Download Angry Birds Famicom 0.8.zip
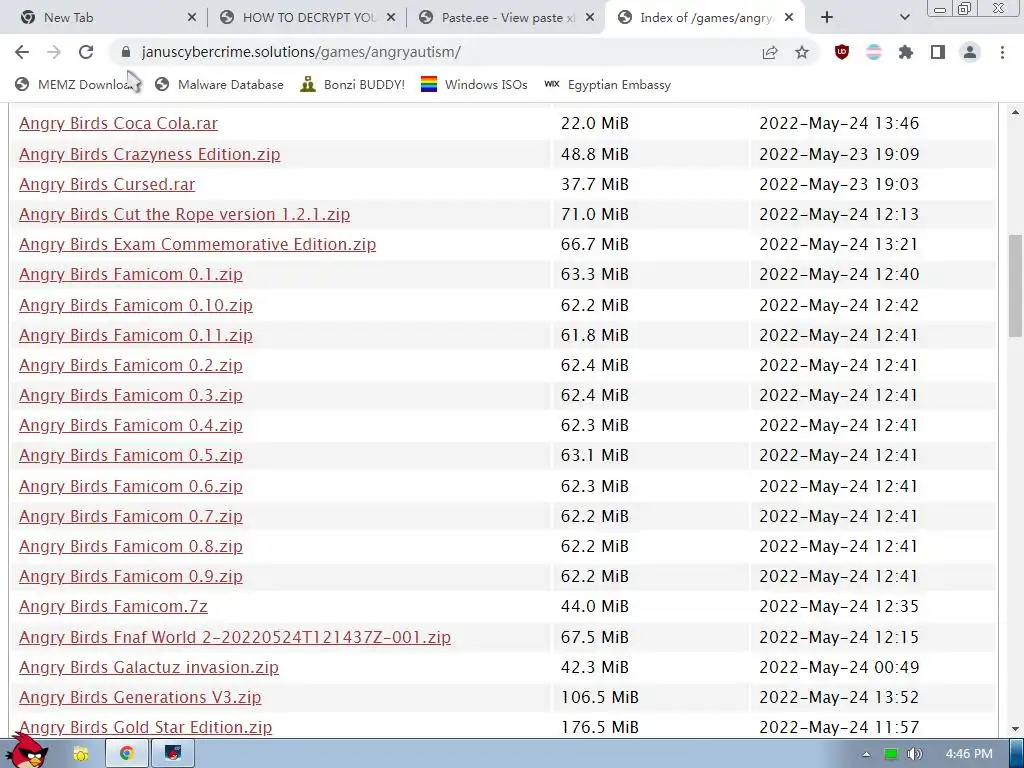This screenshot has width=1024, height=768. click(131, 546)
